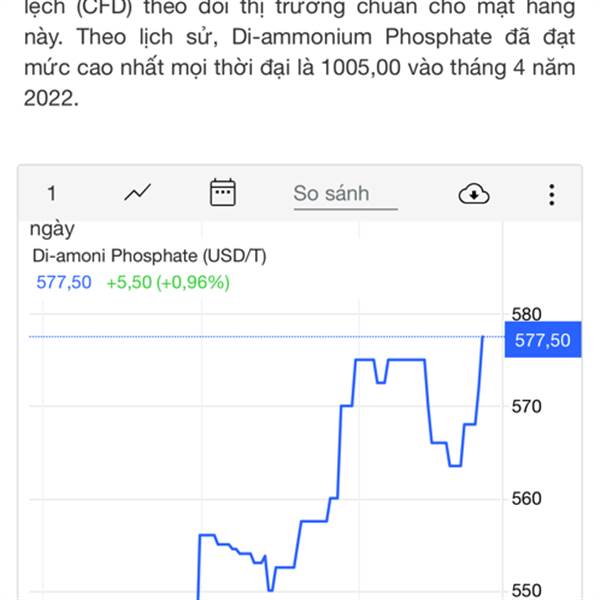Click the 550 axis label
Image resolution: width=600 pixels, height=600 pixels.
pyautogui.click(x=526, y=591)
